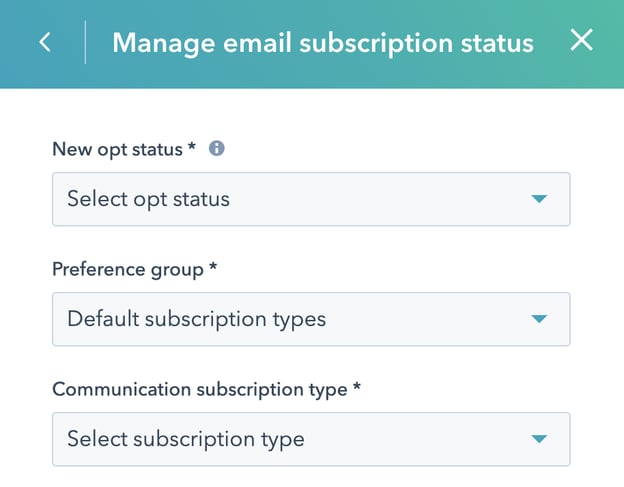
Task: Click the New opt status dropdown arrow
Action: tap(539, 199)
